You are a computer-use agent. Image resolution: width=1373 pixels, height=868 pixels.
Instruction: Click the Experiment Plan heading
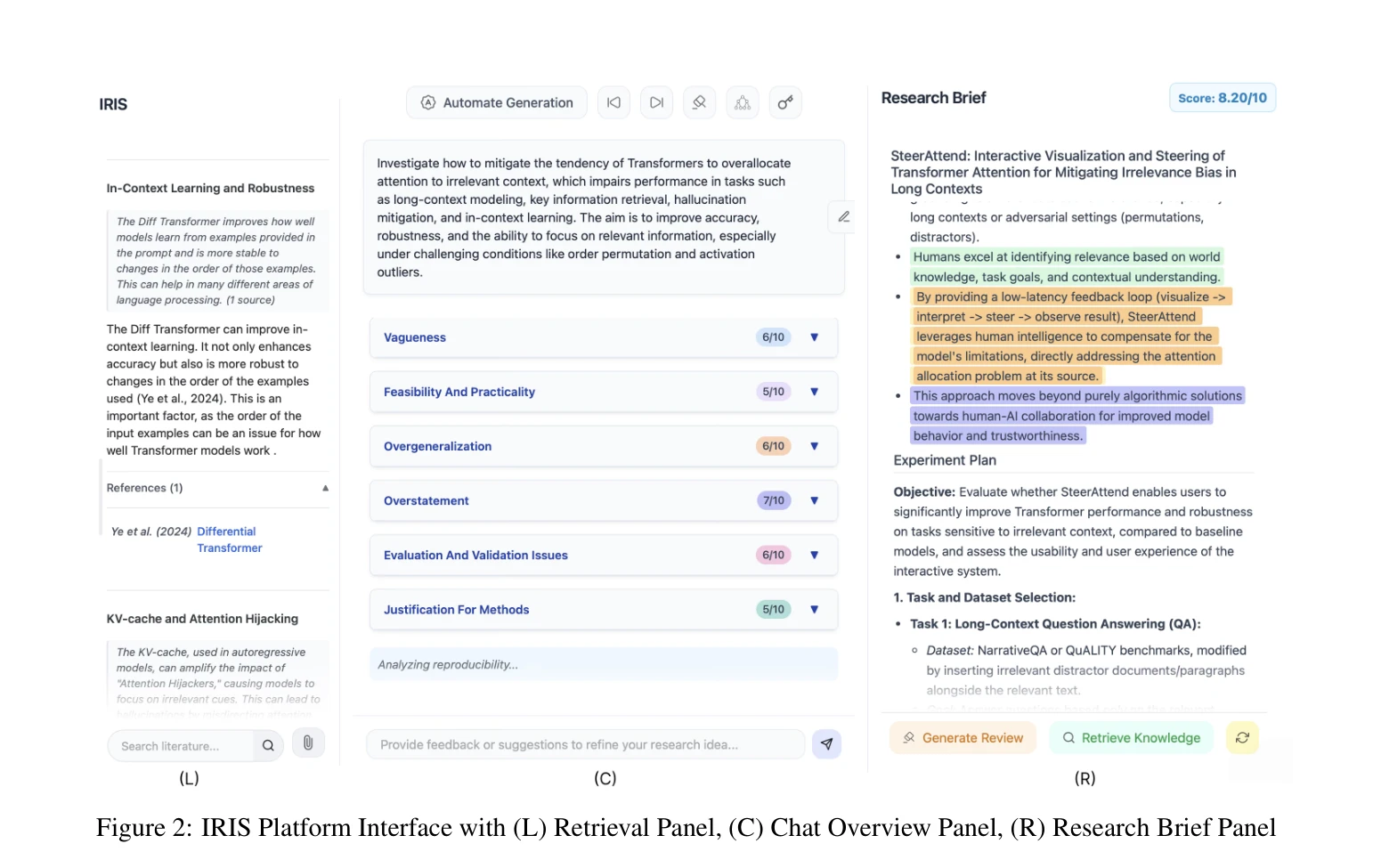[x=945, y=460]
